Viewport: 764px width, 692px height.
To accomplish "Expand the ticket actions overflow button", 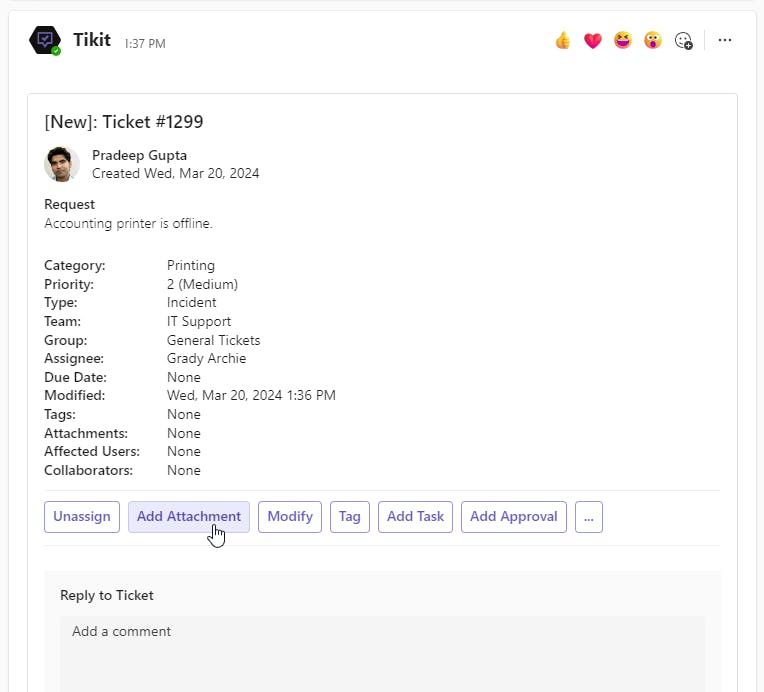I will [x=589, y=517].
